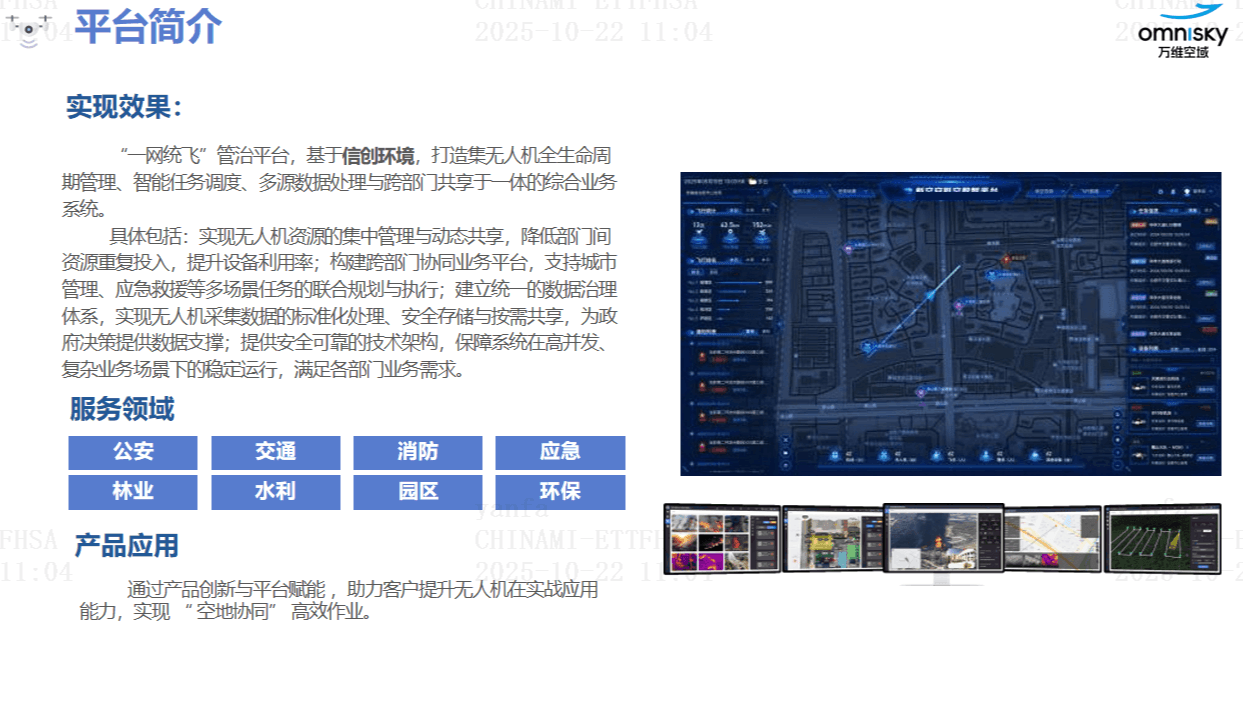Screen dimensions: 1243x710
Task: Click the Omnisky logo in the top-right corner
Action: click(1182, 30)
